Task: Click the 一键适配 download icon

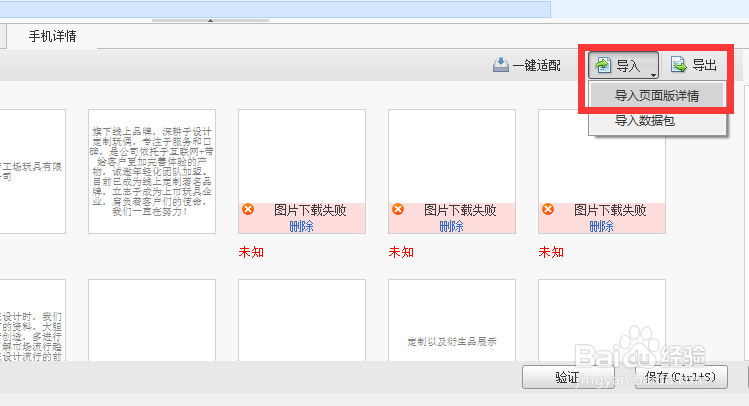Action: pos(501,65)
